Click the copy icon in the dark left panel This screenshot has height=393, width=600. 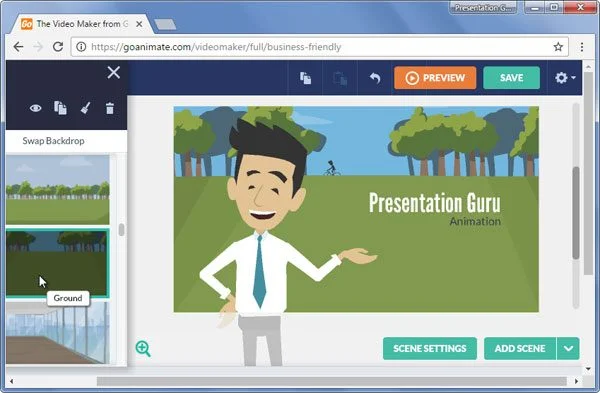[x=60, y=108]
